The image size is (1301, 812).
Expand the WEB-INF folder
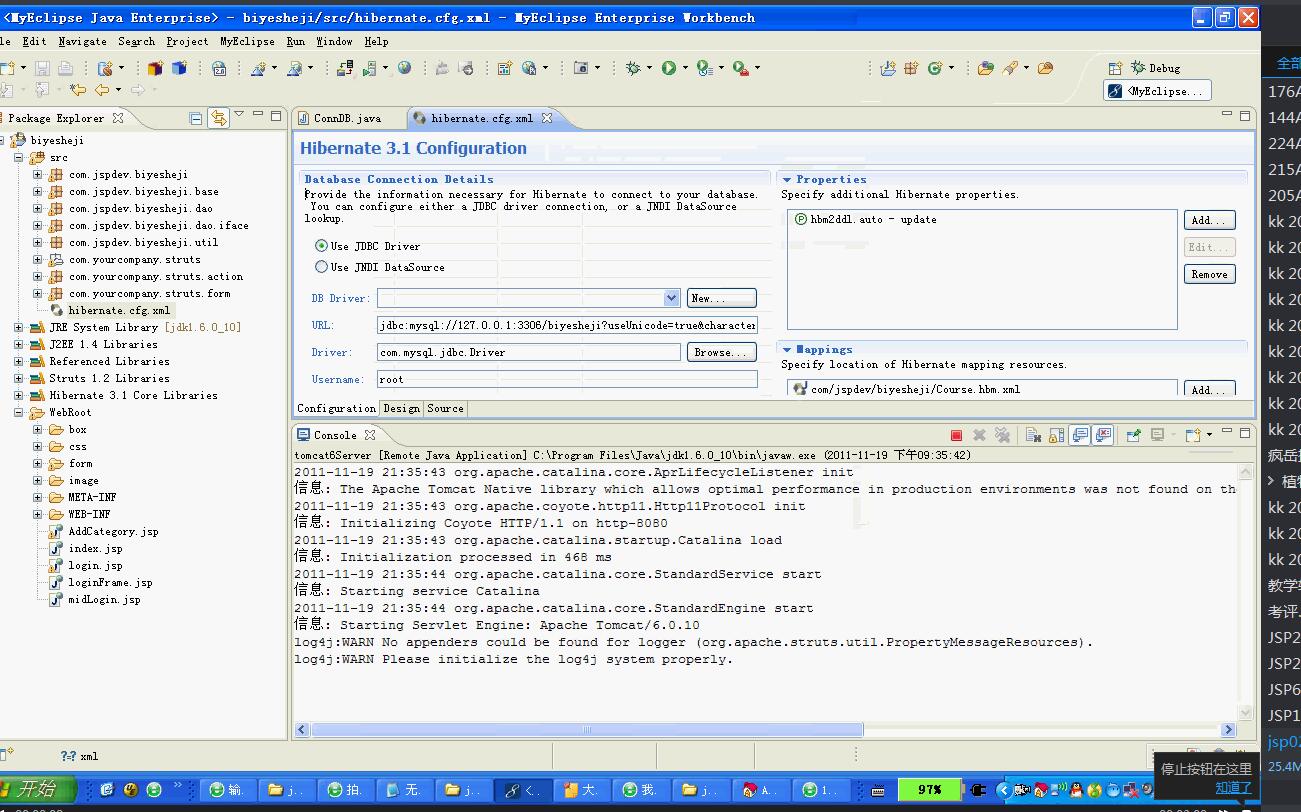(38, 514)
